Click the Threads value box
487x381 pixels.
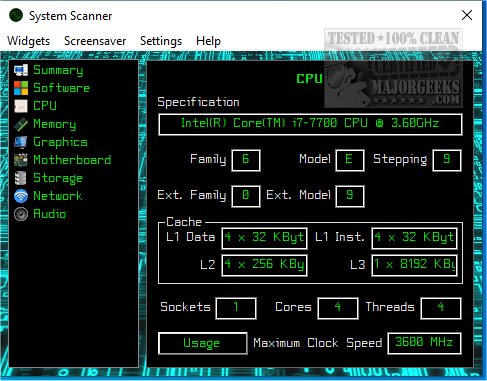[x=441, y=308]
